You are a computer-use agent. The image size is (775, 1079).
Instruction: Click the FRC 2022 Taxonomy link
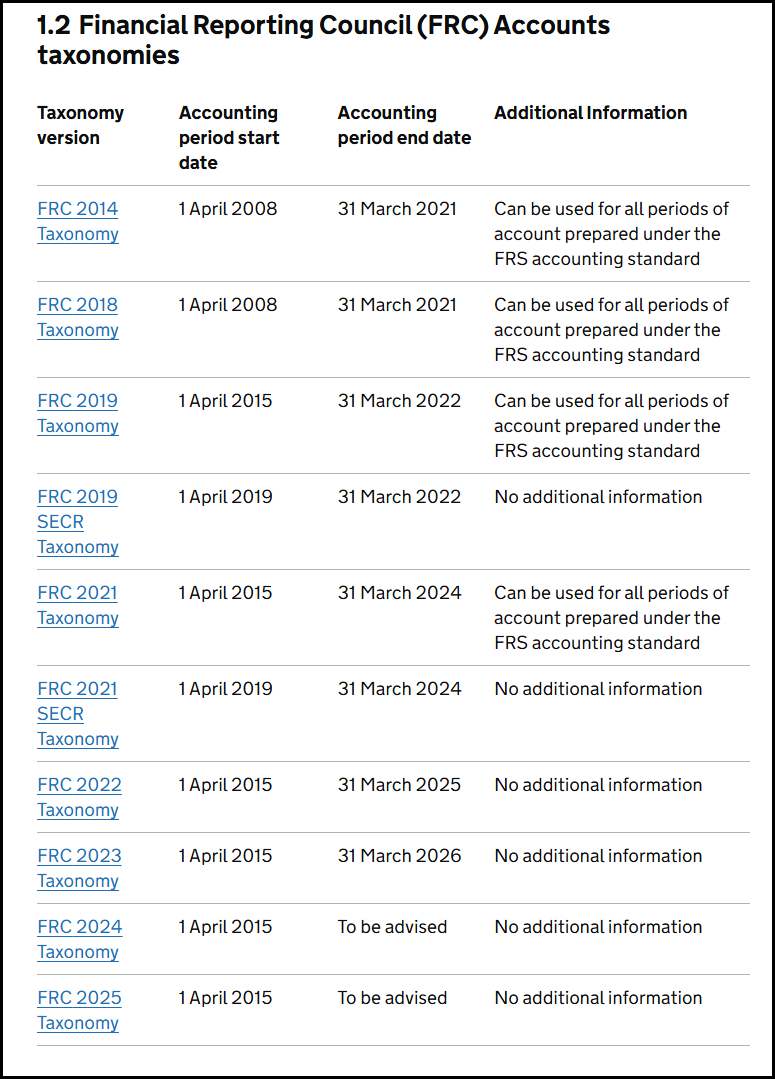(79, 797)
